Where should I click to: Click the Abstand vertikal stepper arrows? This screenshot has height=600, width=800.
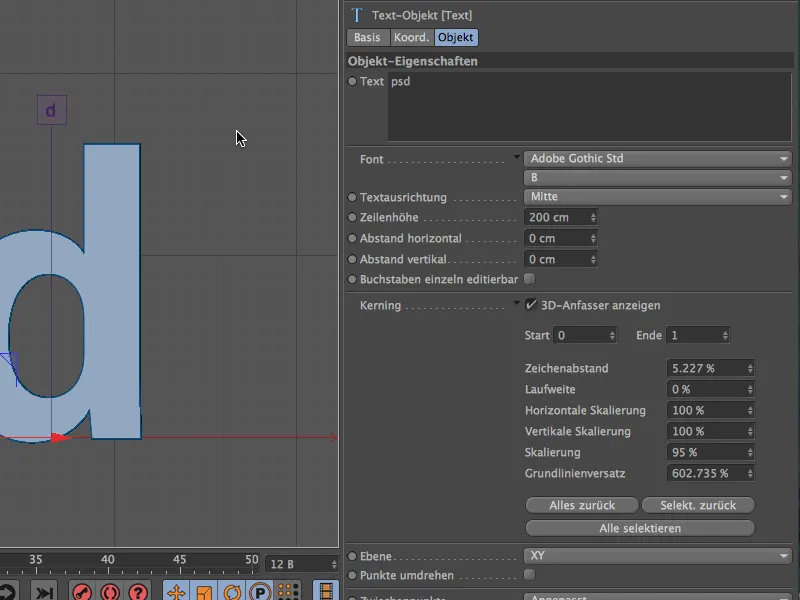(593, 259)
